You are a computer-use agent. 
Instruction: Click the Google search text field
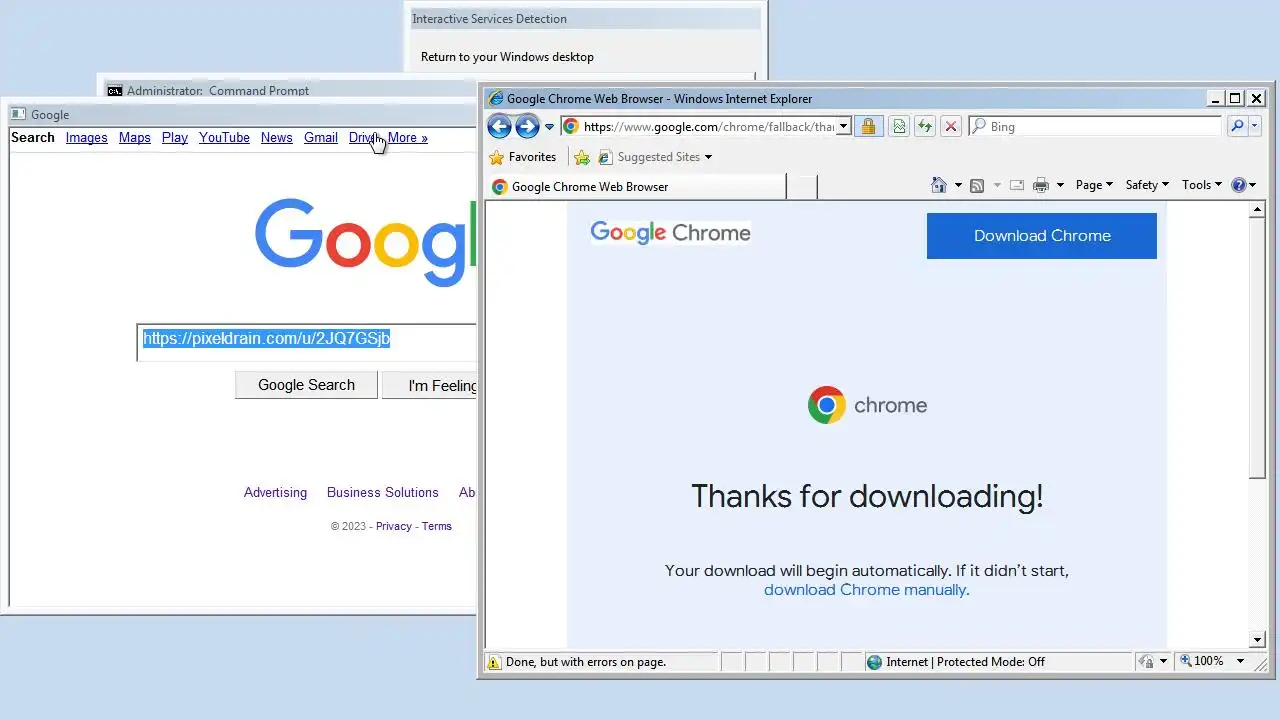(307, 342)
